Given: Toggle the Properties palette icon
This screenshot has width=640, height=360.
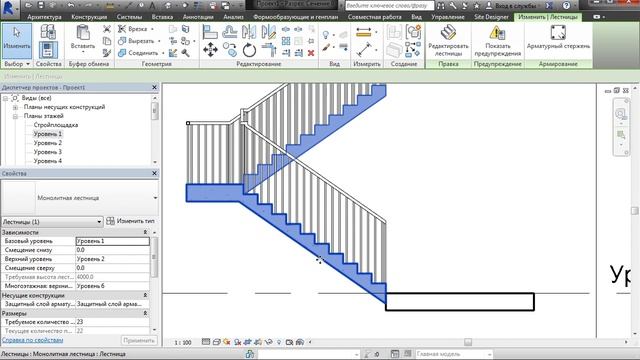Looking at the screenshot, I should (x=48, y=50).
